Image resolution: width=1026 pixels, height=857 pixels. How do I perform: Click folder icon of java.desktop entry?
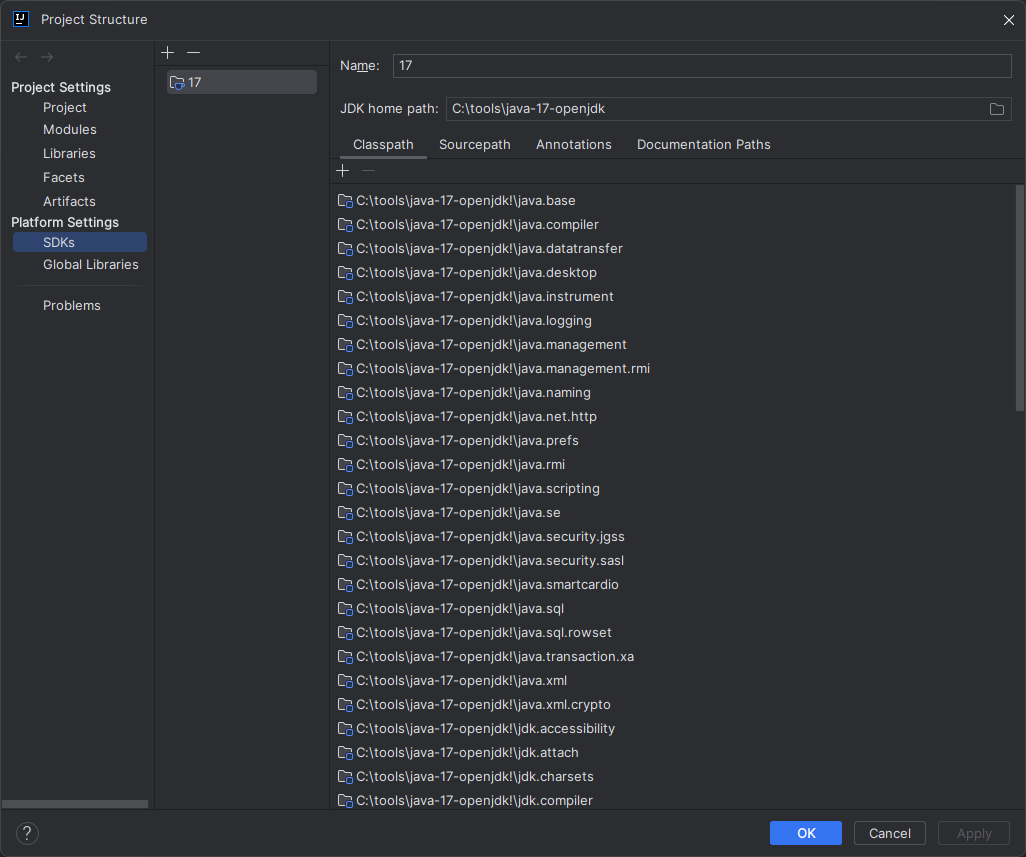coord(345,273)
